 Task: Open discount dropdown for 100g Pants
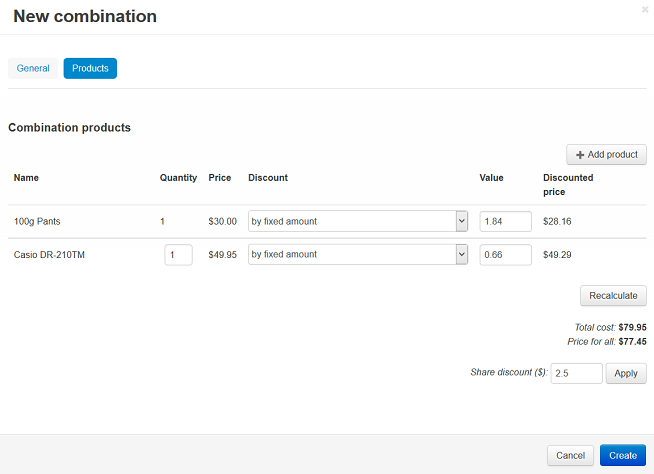(358, 221)
